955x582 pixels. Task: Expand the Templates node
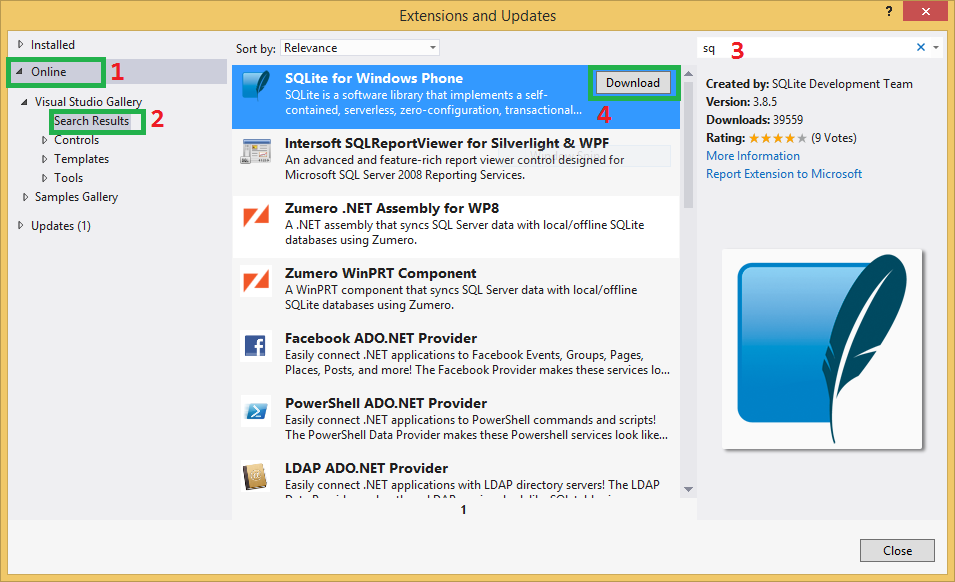[44, 159]
